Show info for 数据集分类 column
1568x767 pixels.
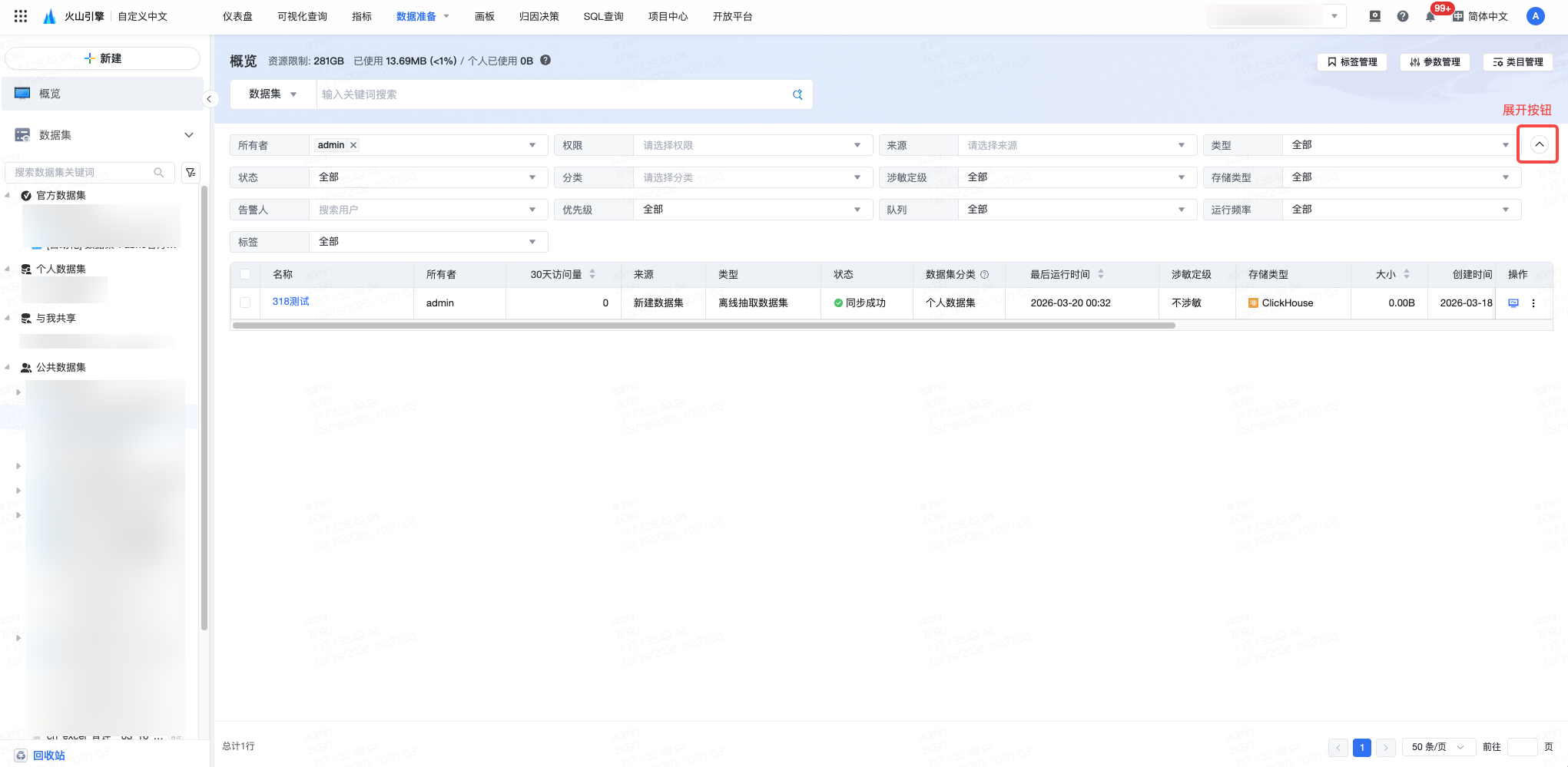(x=985, y=275)
